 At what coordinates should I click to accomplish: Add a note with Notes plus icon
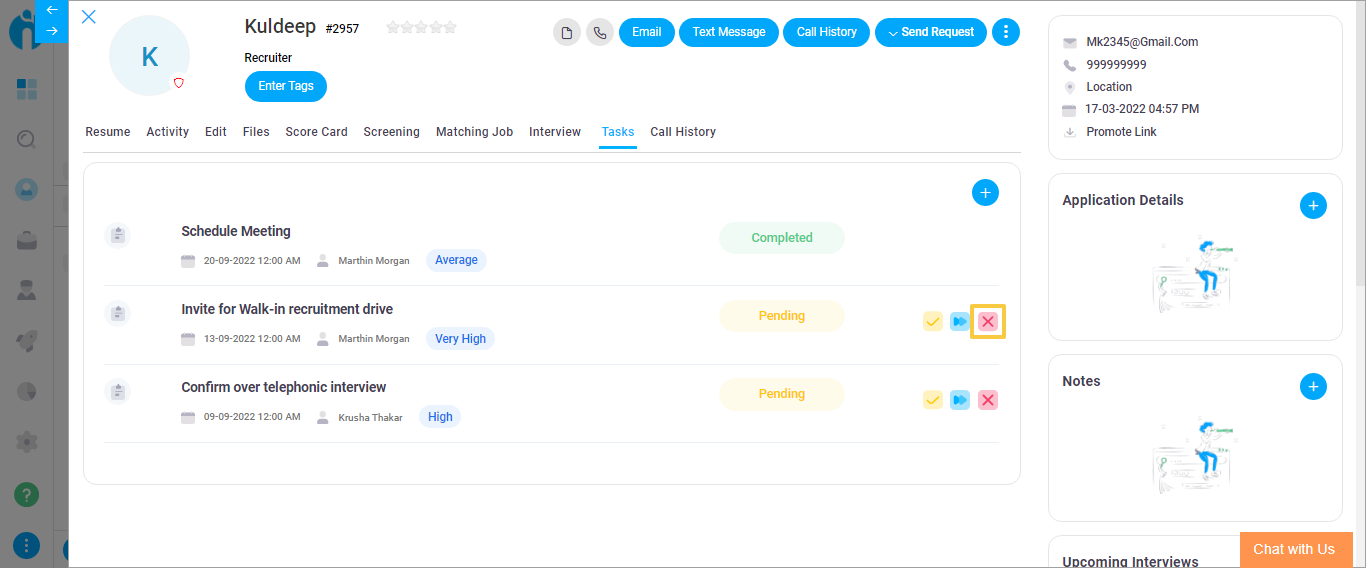(x=1313, y=387)
